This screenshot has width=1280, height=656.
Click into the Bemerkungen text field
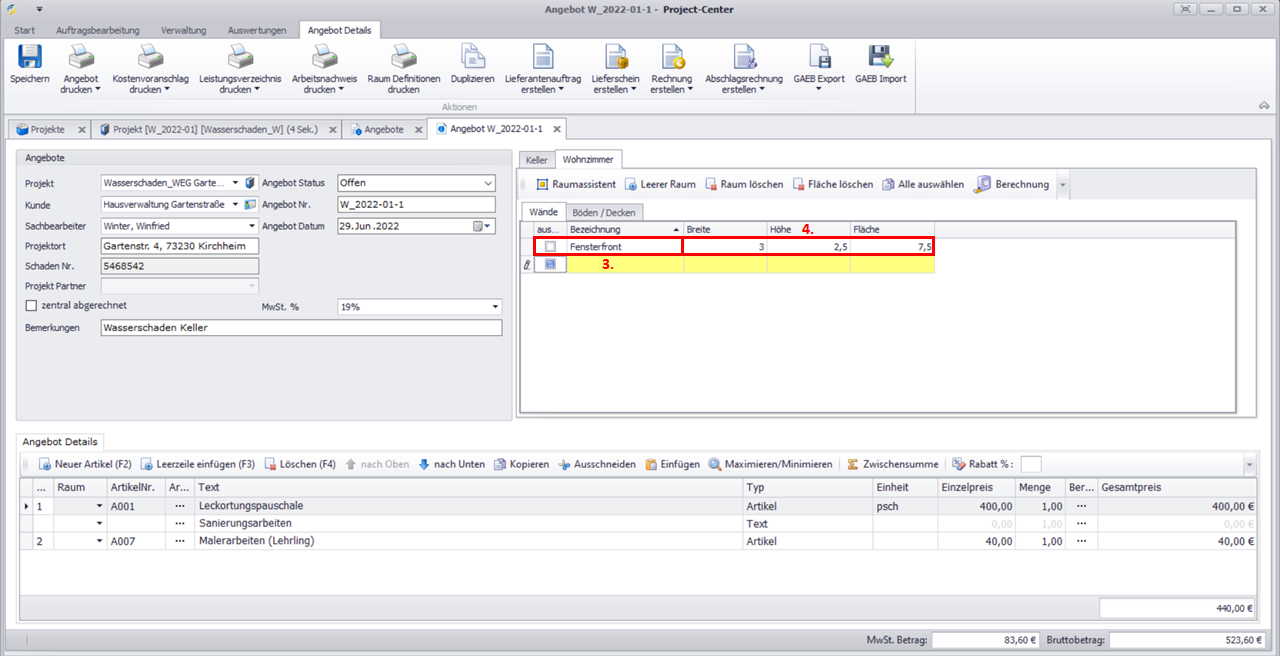(x=300, y=328)
